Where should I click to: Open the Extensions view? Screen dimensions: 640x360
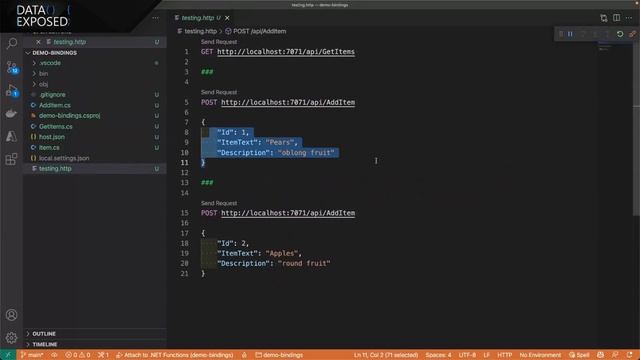tap(11, 159)
